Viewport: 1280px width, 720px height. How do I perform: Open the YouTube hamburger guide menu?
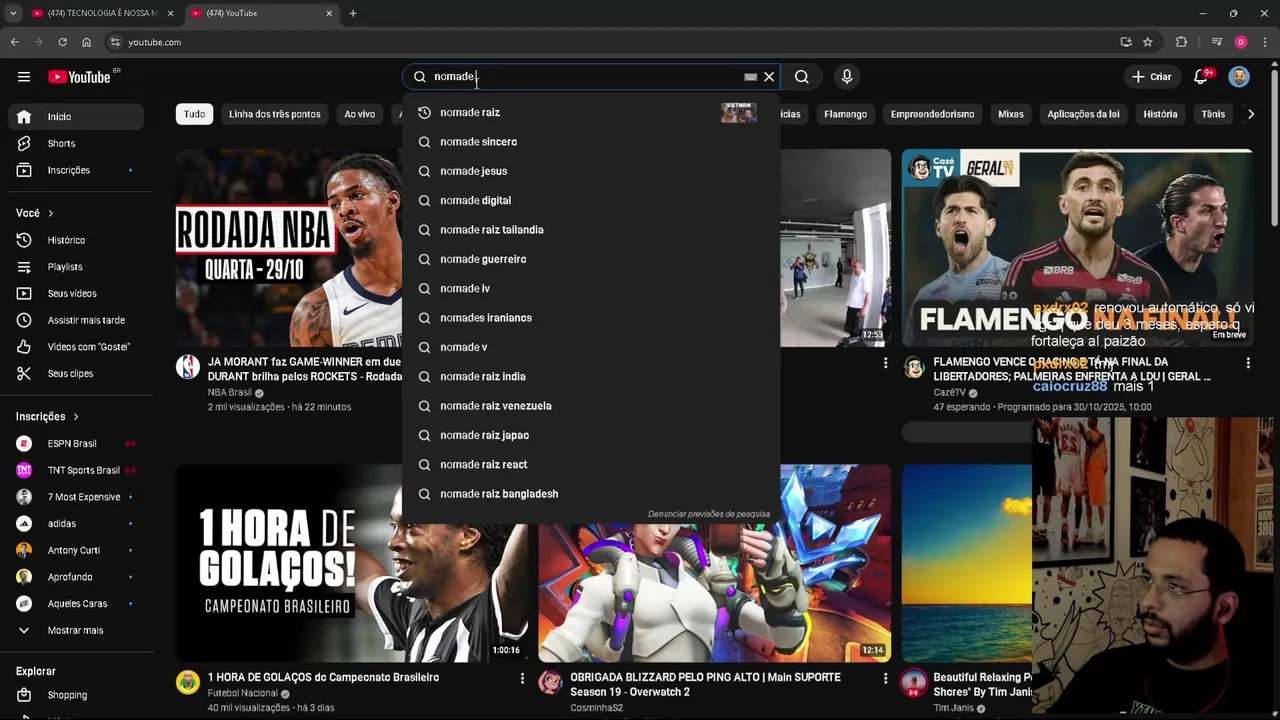coord(24,77)
